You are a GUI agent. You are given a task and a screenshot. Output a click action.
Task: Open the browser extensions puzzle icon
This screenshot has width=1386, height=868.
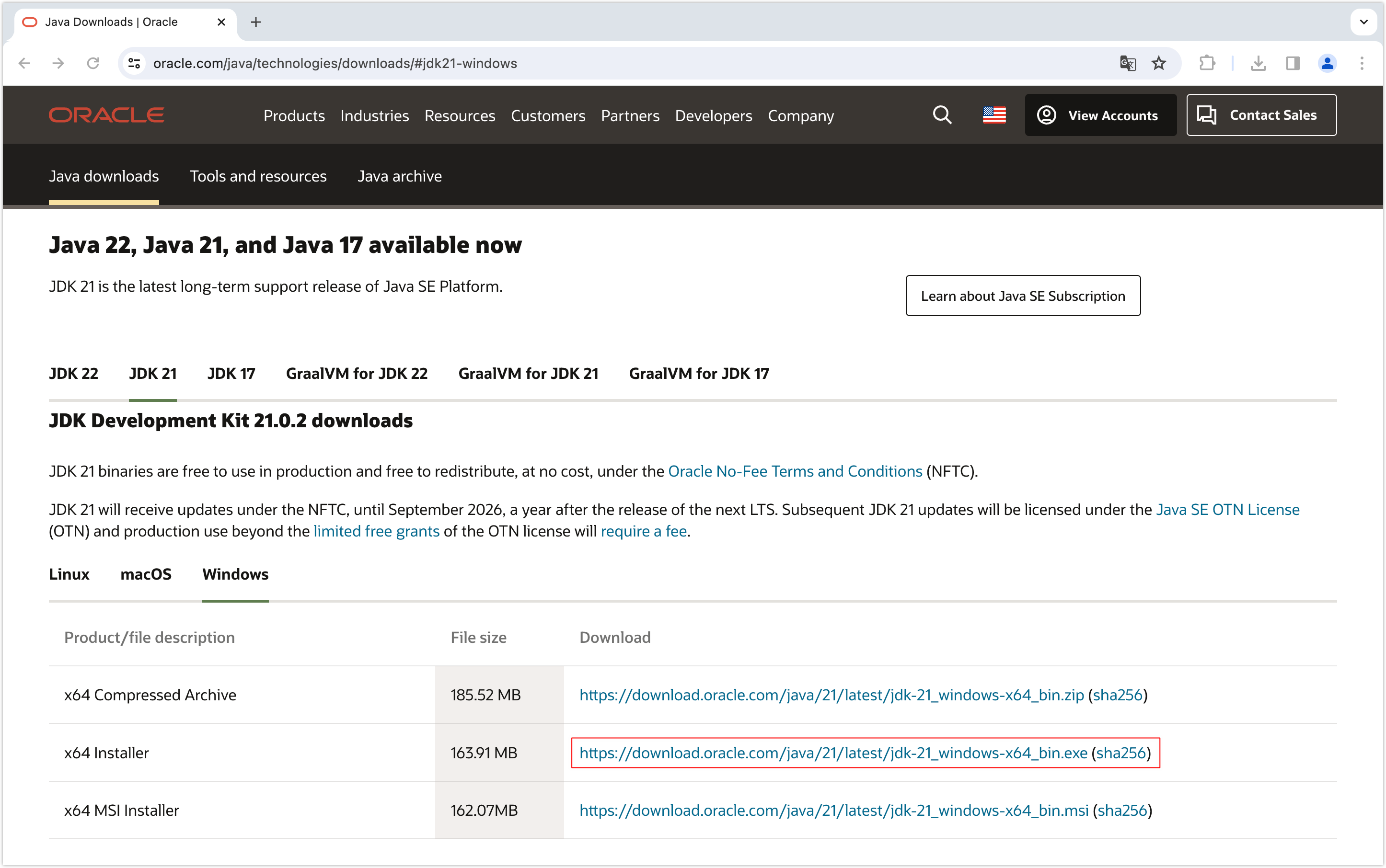(x=1207, y=63)
